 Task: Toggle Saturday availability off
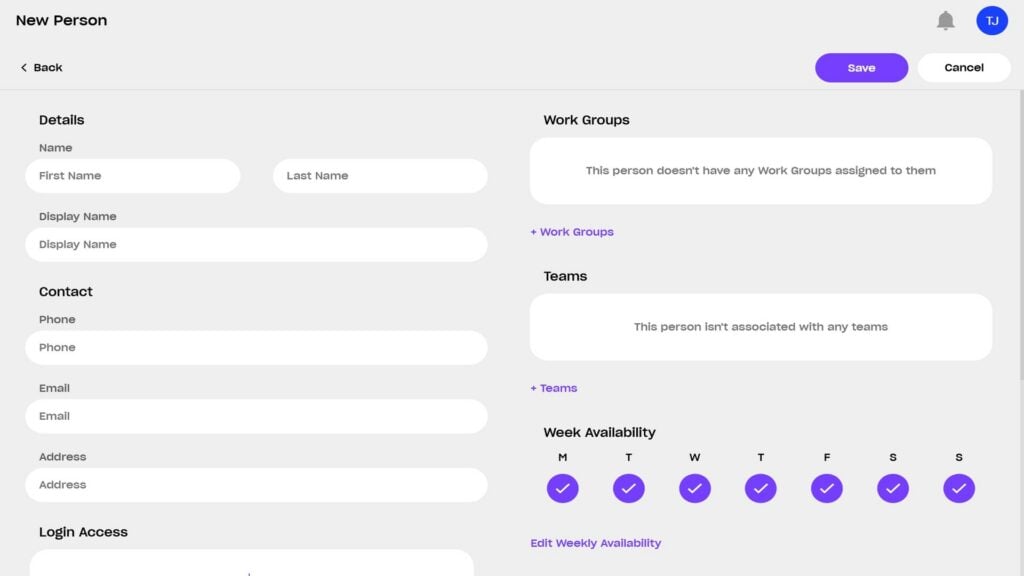pyautogui.click(x=893, y=489)
